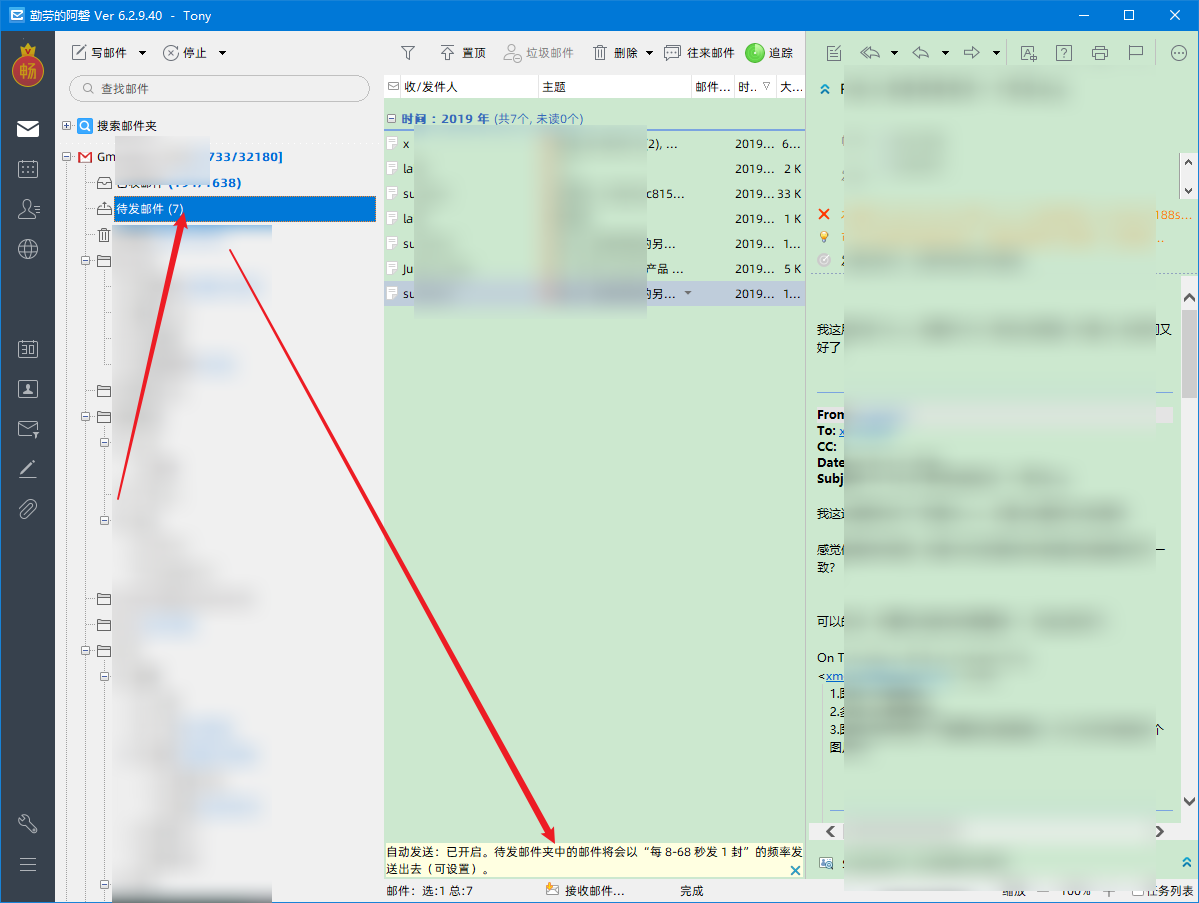Sort by the 主题 column header
This screenshot has height=903, width=1199.
615,87
